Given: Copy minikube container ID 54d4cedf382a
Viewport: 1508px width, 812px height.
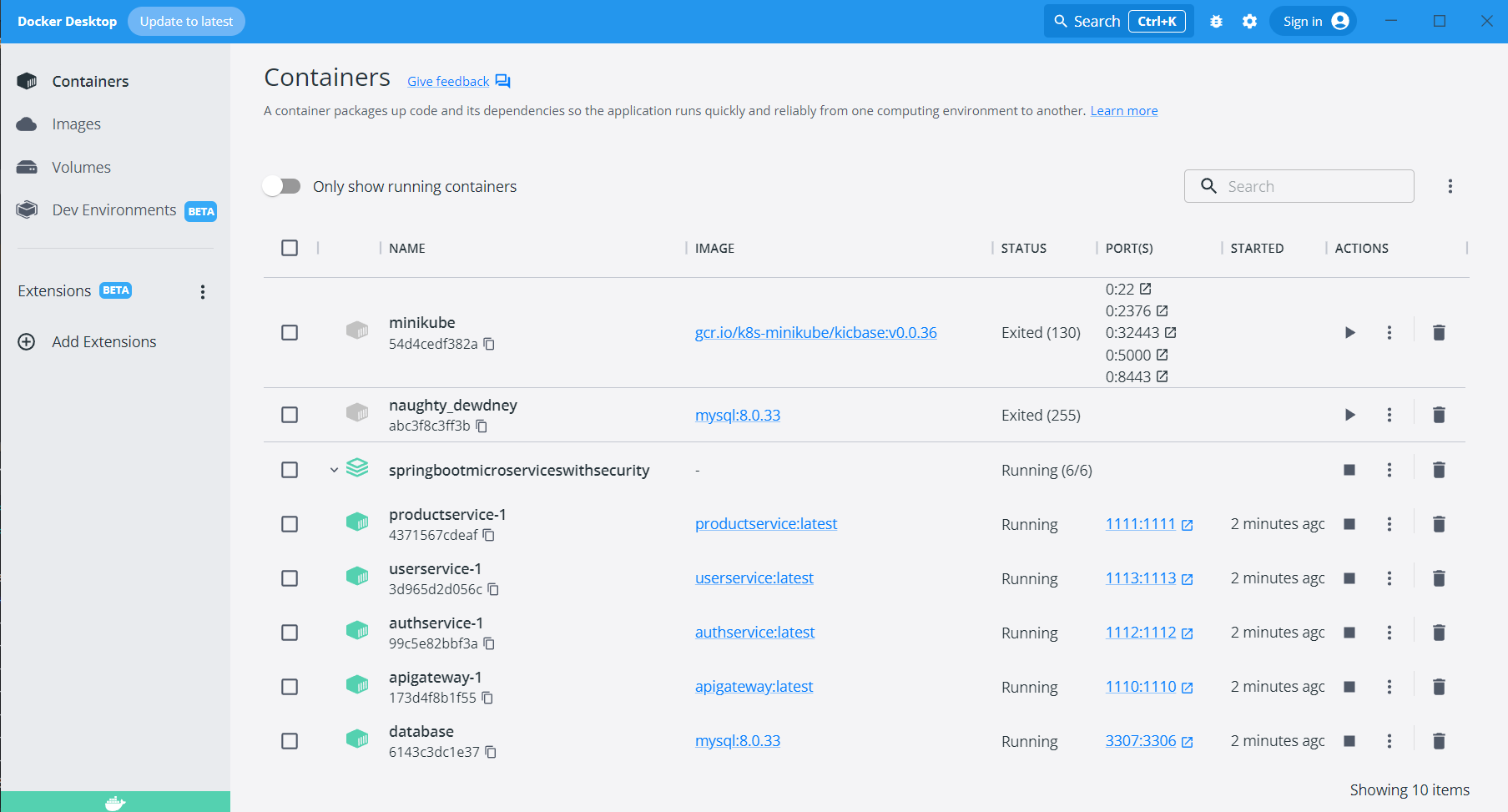Looking at the screenshot, I should click(x=489, y=344).
